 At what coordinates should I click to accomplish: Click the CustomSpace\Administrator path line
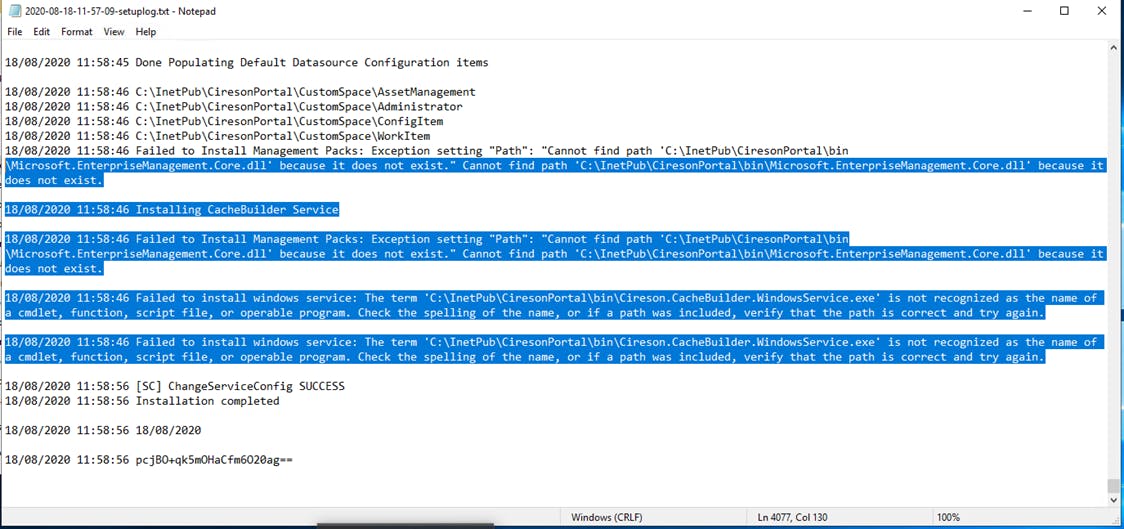point(234,107)
